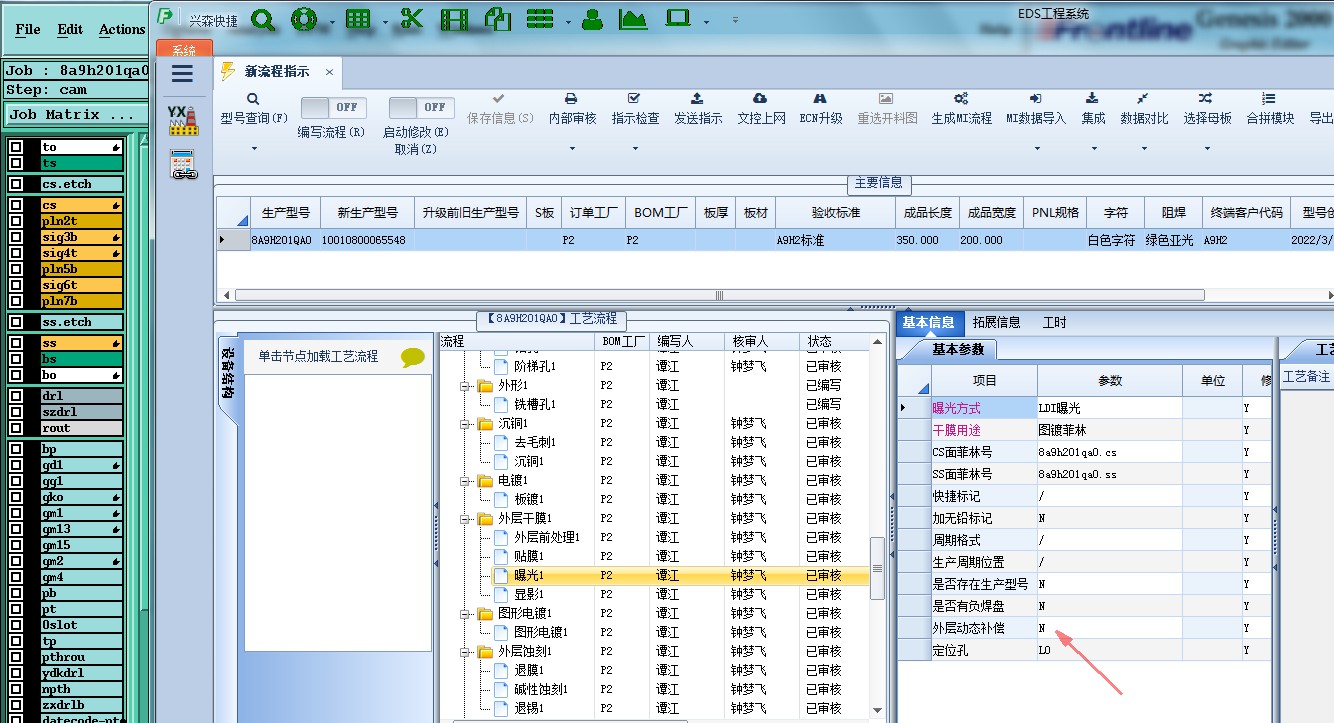Select the 系统 orange tab
The width and height of the screenshot is (1334, 723).
(184, 50)
